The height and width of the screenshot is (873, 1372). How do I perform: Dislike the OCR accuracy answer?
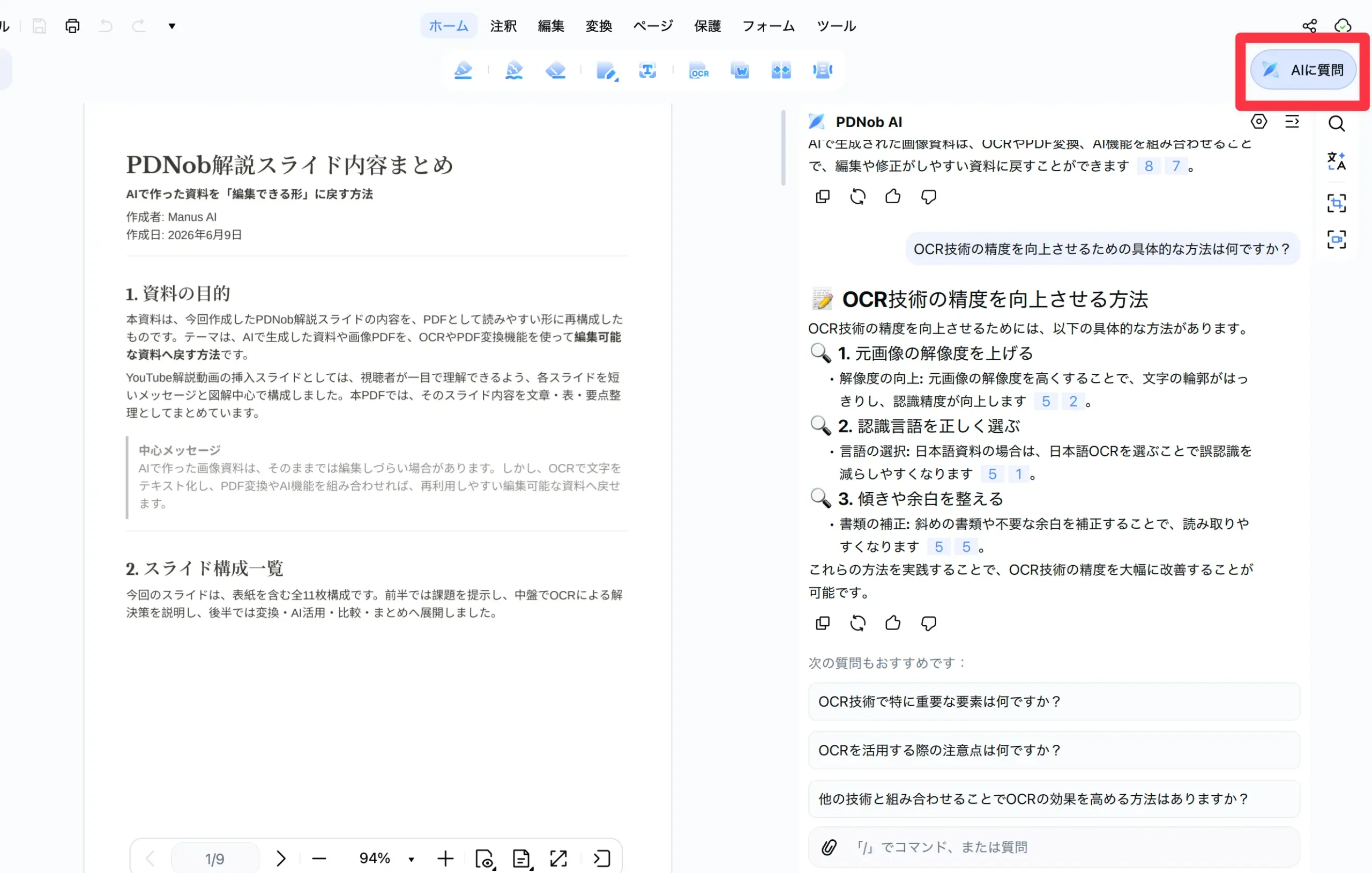(929, 623)
